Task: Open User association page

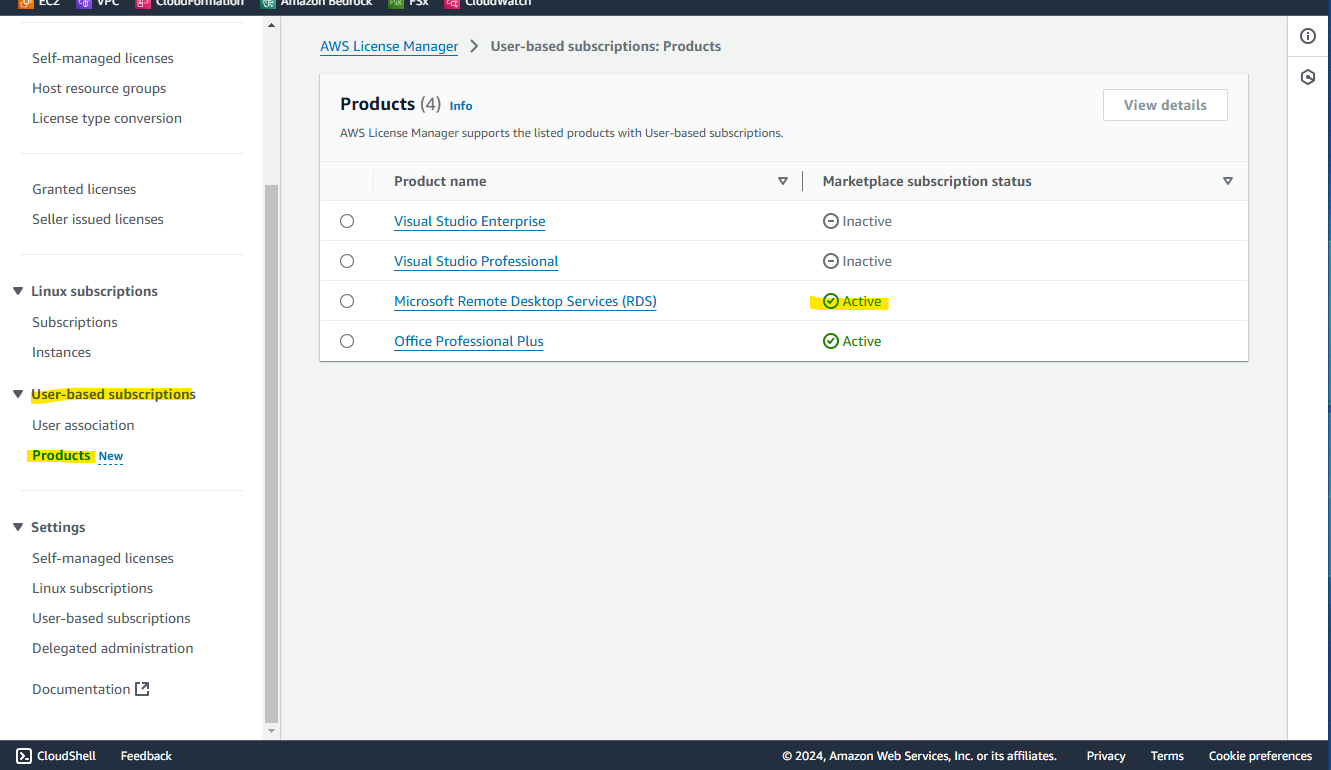Action: [x=83, y=425]
